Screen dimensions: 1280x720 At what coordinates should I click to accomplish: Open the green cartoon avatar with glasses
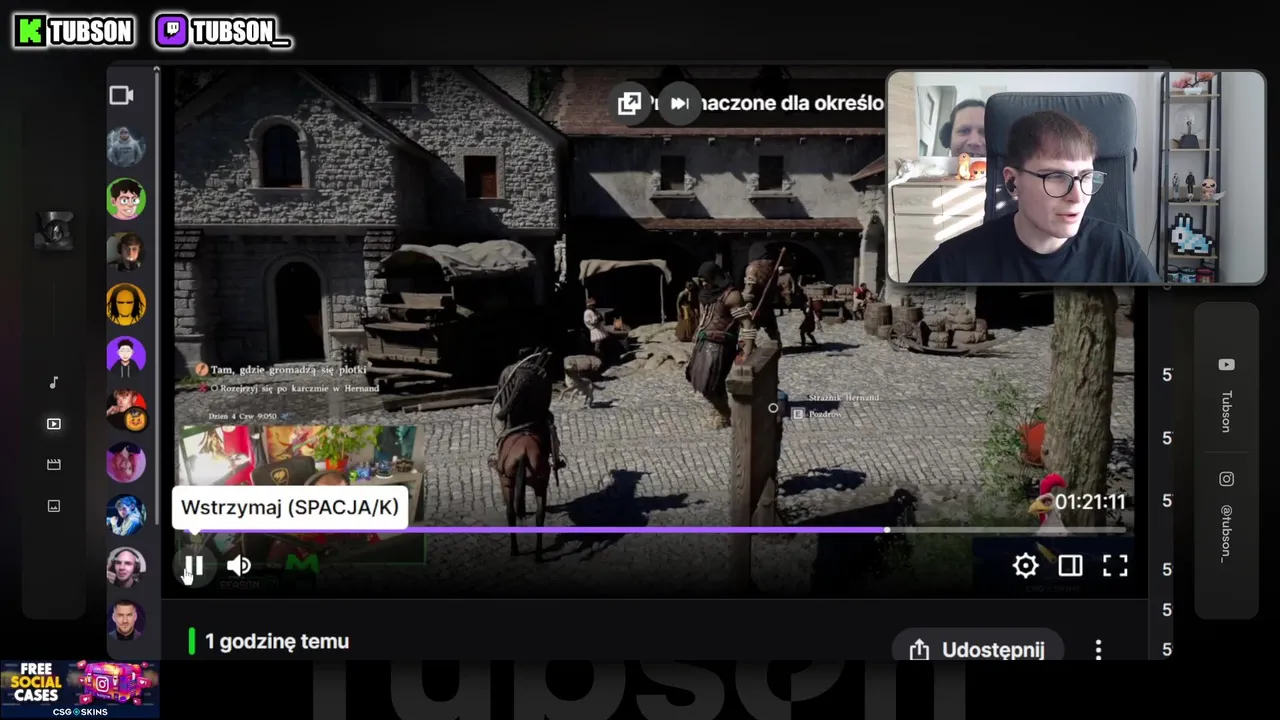(x=126, y=199)
